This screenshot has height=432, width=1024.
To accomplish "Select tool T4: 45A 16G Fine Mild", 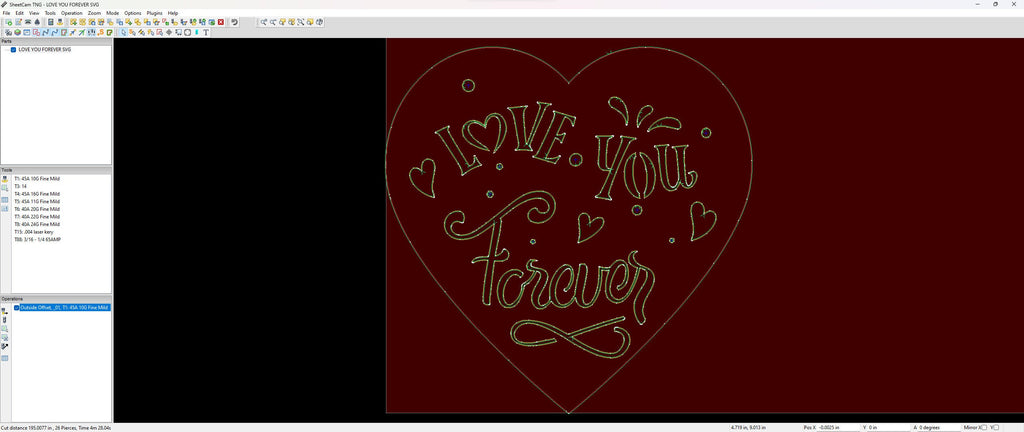I will [x=37, y=194].
